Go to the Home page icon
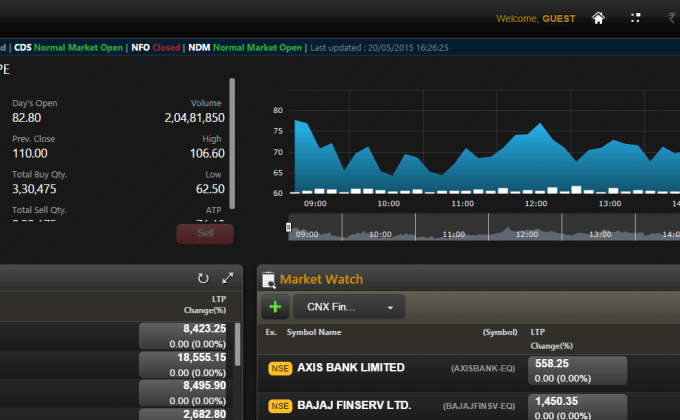 [x=598, y=18]
